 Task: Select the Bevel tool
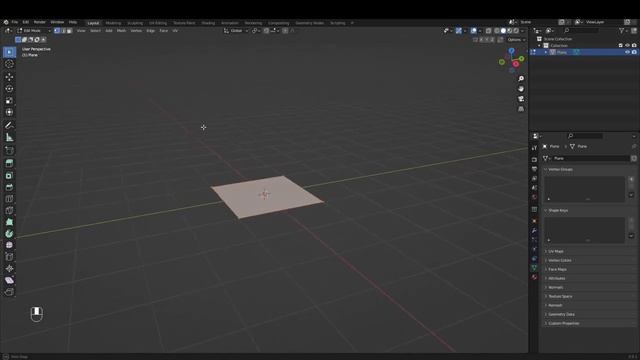(x=9, y=187)
